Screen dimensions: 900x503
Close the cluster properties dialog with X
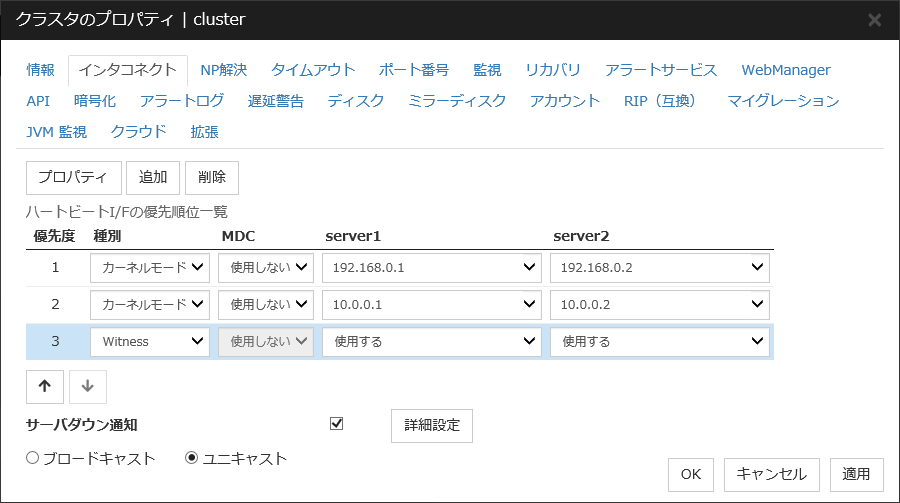(x=874, y=20)
